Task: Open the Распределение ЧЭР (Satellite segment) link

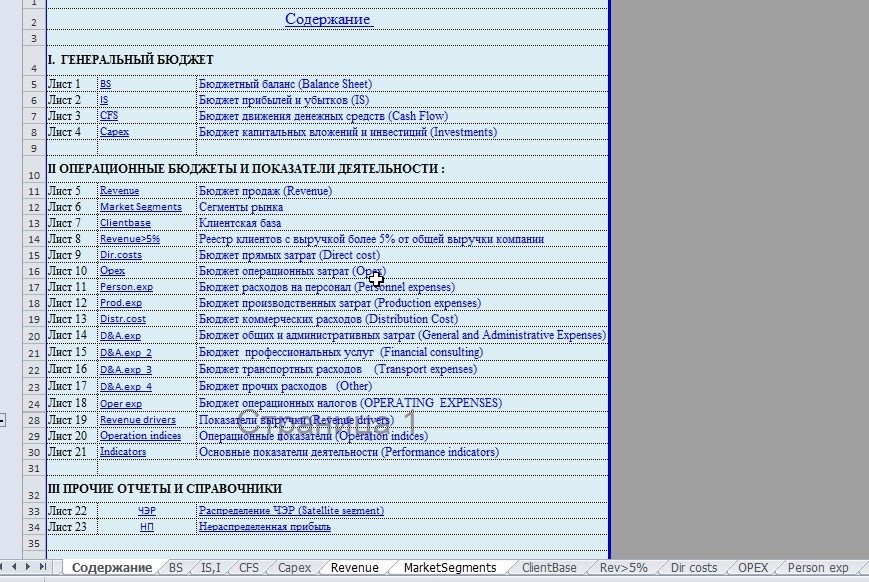Action: (x=292, y=510)
